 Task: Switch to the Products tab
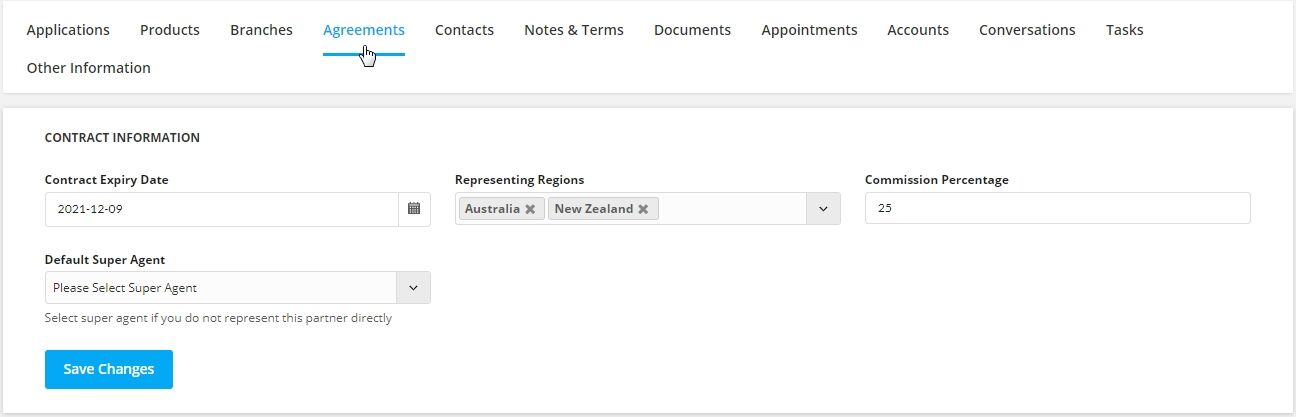(x=170, y=30)
